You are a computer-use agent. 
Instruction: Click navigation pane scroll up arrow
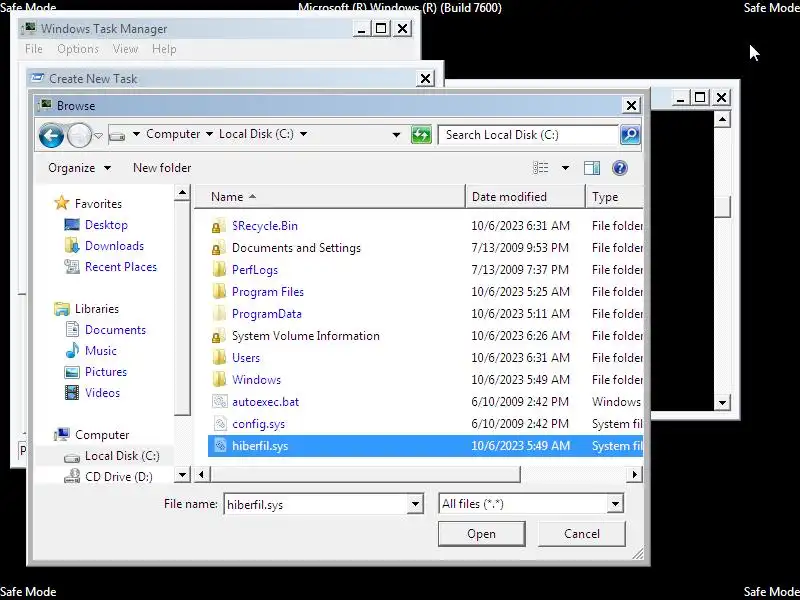click(x=182, y=193)
